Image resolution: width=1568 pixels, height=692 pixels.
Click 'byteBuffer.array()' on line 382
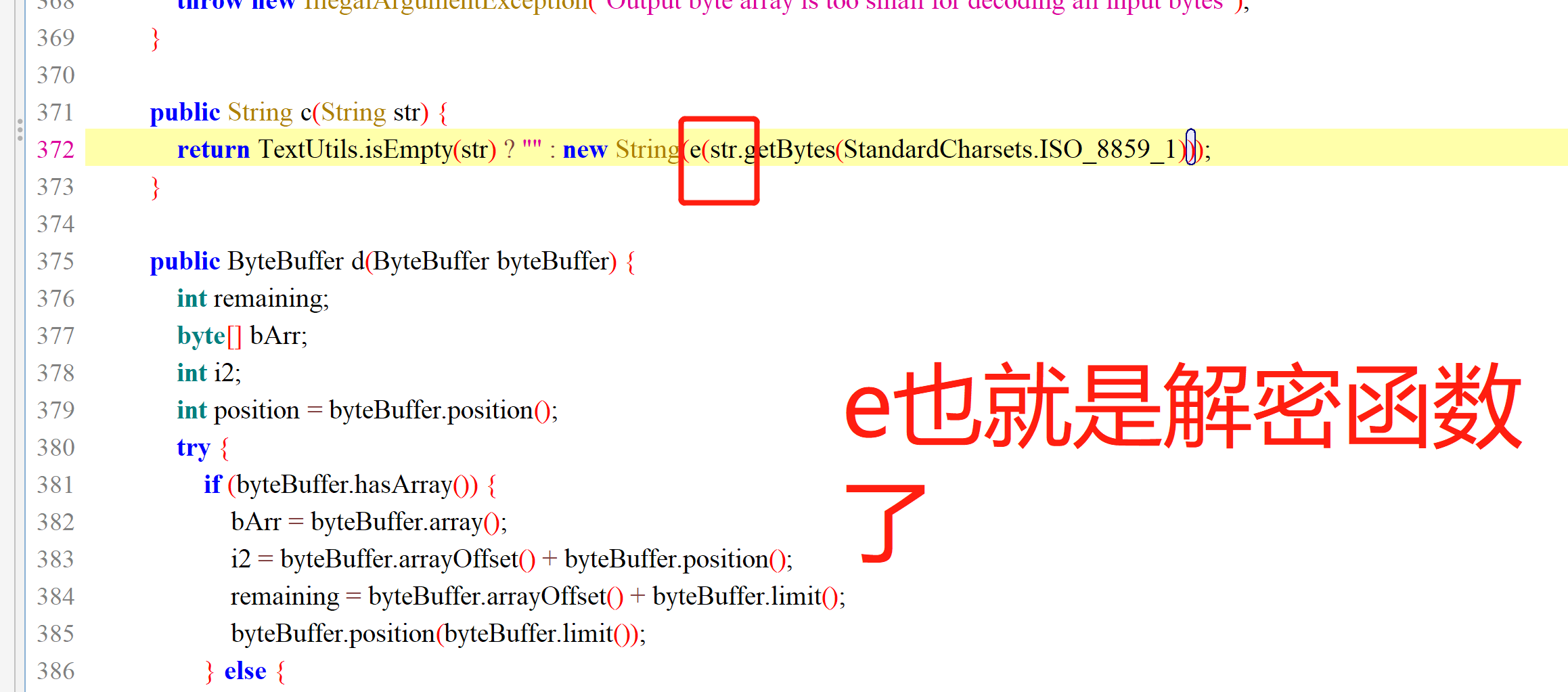point(407,522)
